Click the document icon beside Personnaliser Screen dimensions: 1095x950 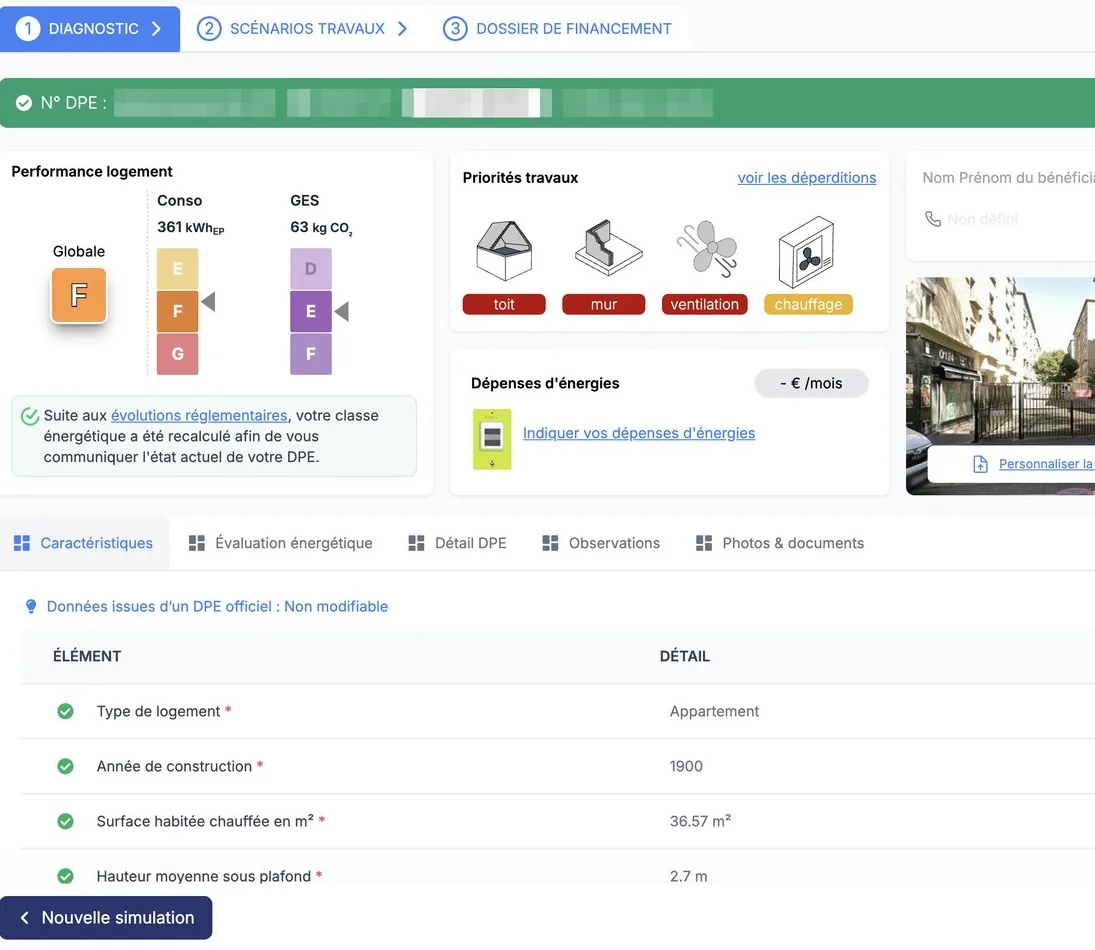tap(980, 464)
